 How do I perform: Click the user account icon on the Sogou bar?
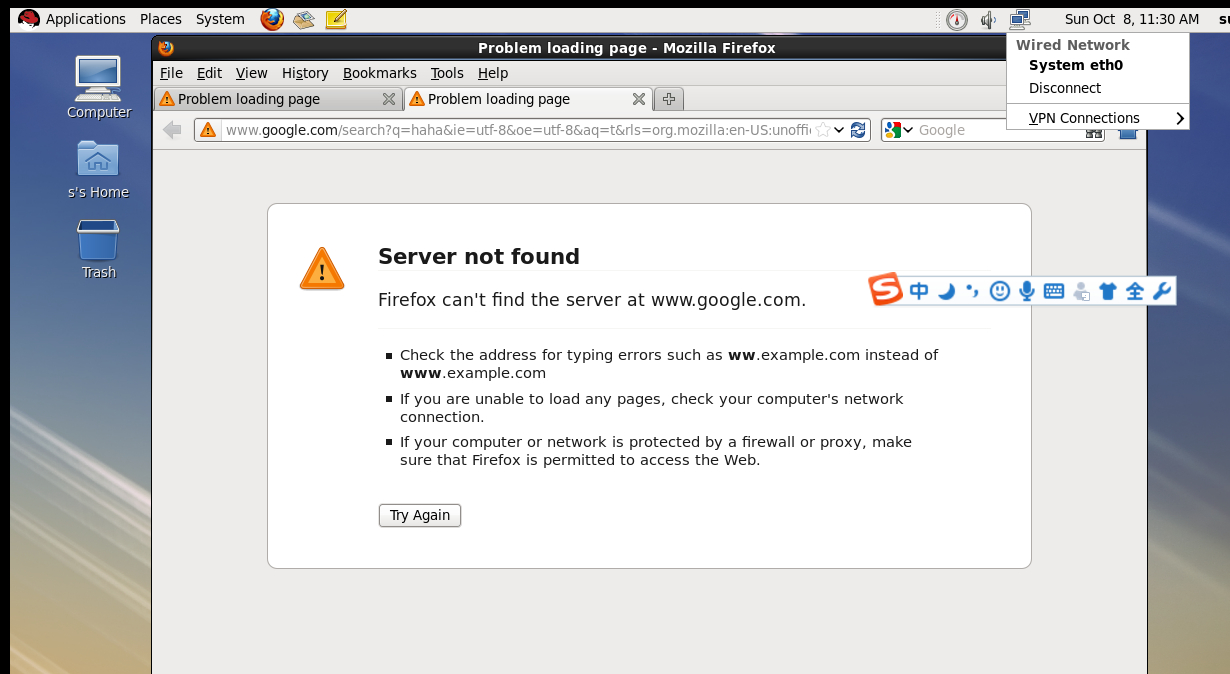point(1081,292)
